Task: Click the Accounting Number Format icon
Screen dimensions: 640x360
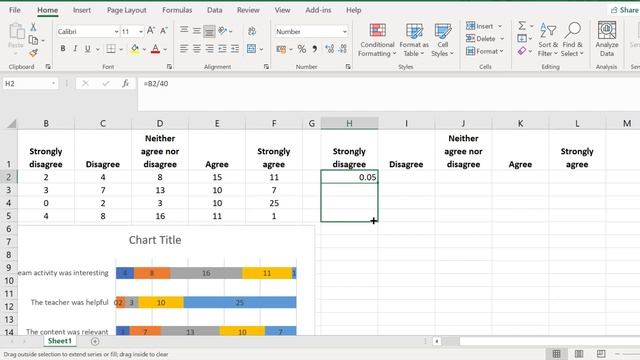Action: tap(281, 49)
